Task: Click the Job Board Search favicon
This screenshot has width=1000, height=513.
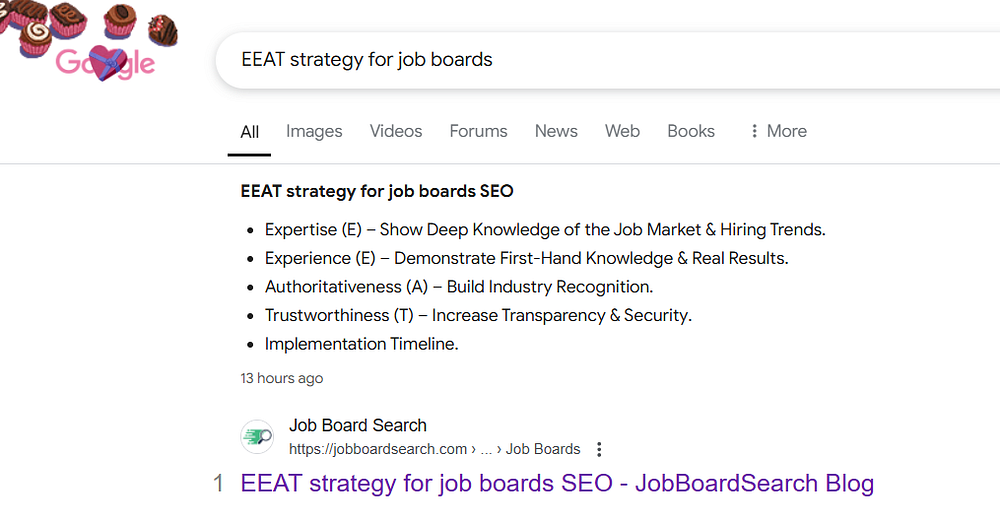Action: (x=257, y=437)
